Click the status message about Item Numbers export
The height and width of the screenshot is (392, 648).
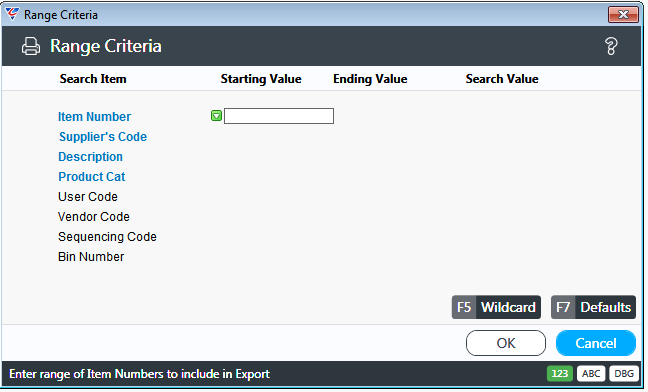click(x=140, y=374)
